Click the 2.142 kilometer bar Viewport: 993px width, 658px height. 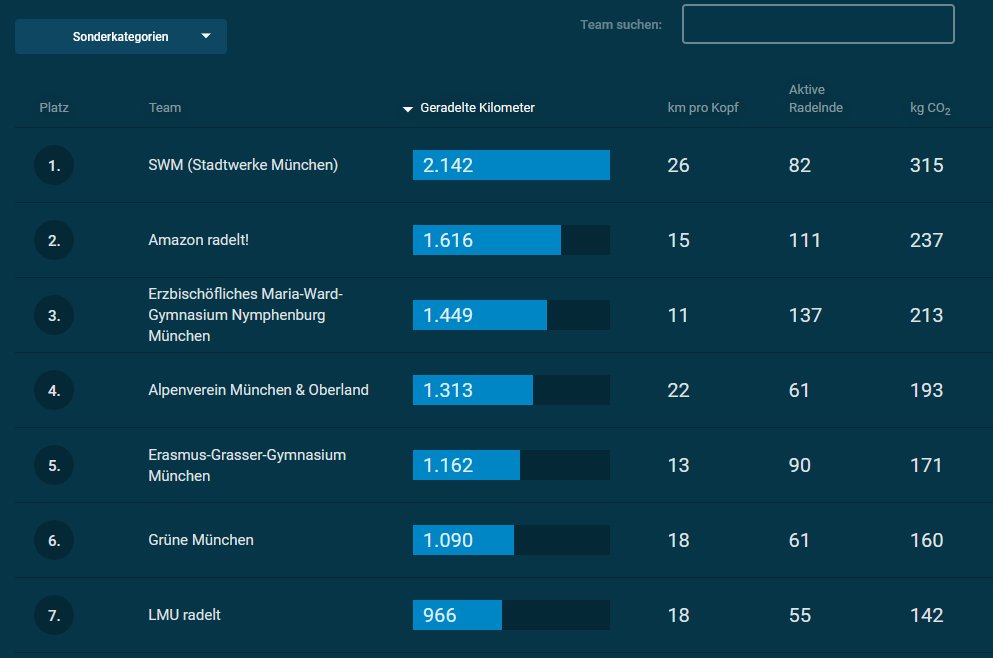tap(511, 165)
